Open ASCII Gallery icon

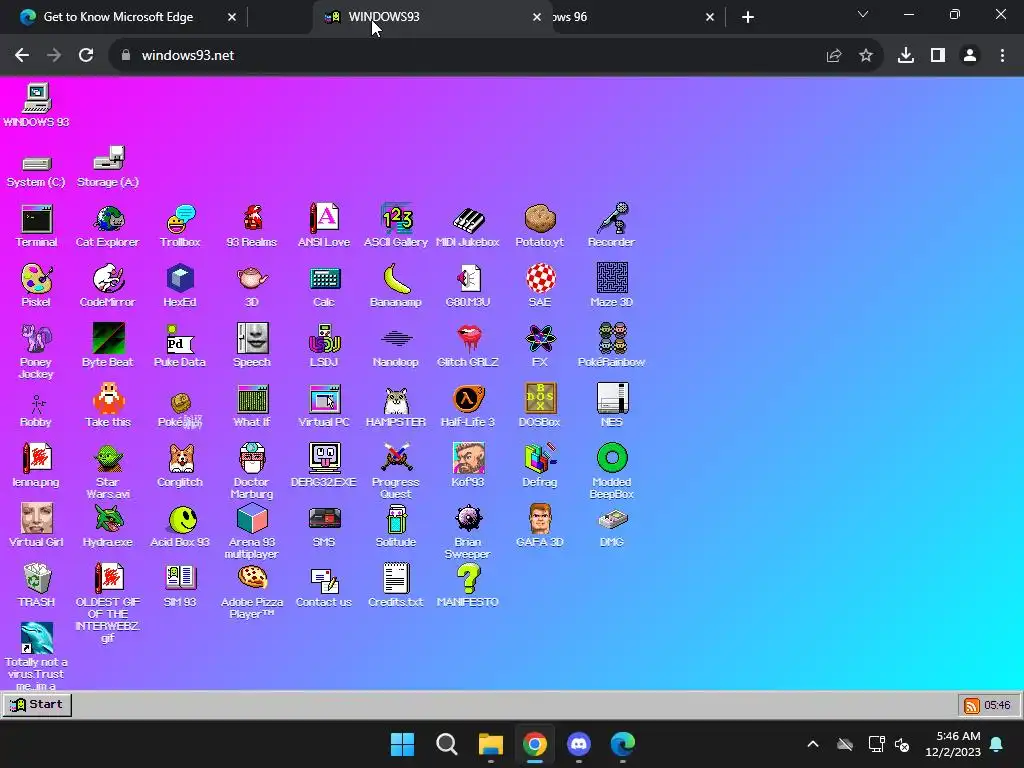click(x=396, y=226)
